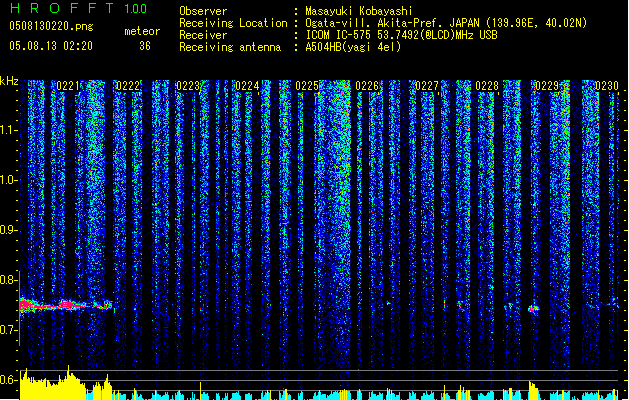Viewport: 629px width, 400px height.
Task: Click the 0222 time marker
Action: pyautogui.click(x=128, y=86)
